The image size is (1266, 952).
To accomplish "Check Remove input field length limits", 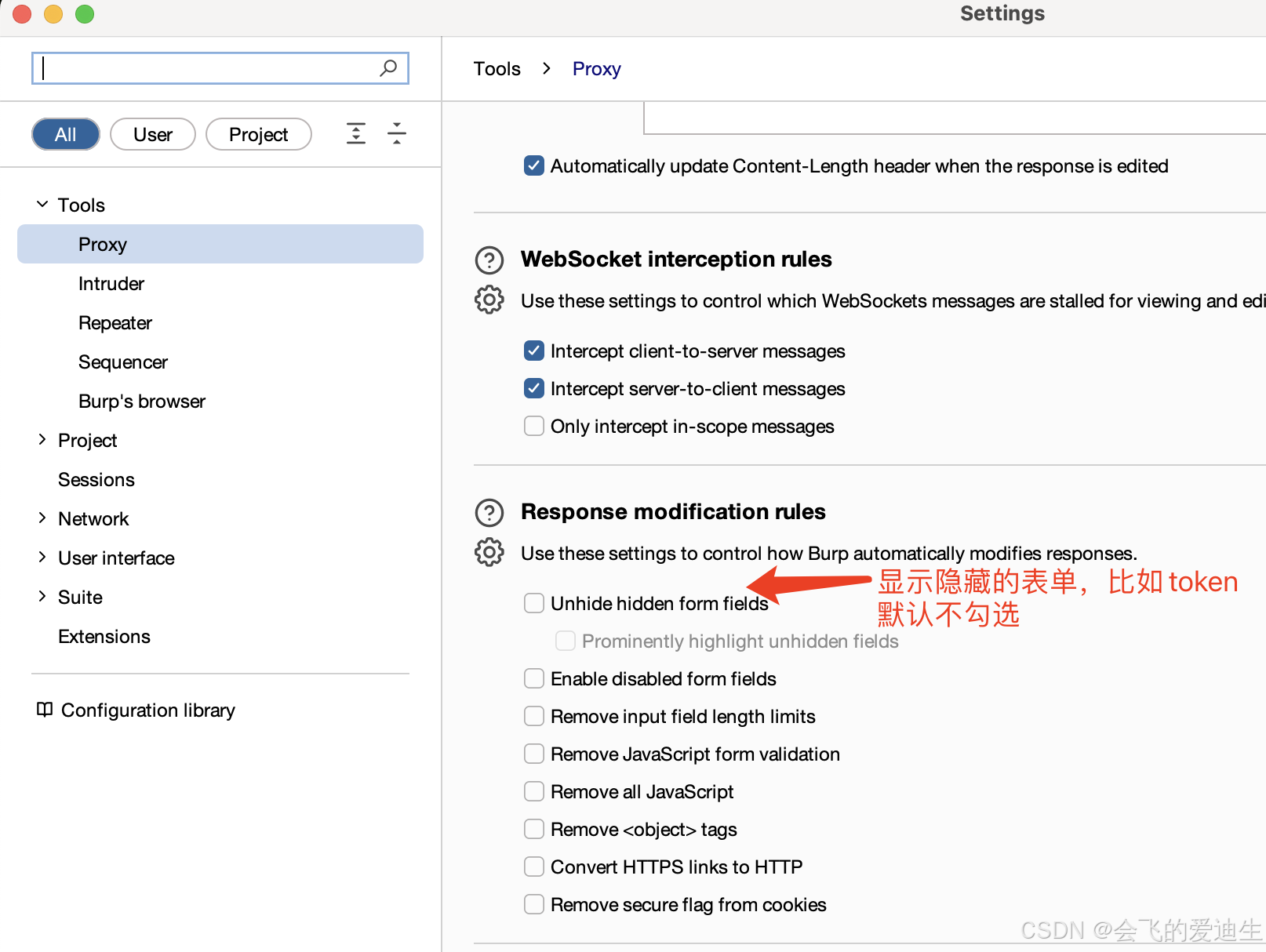I will pyautogui.click(x=534, y=716).
